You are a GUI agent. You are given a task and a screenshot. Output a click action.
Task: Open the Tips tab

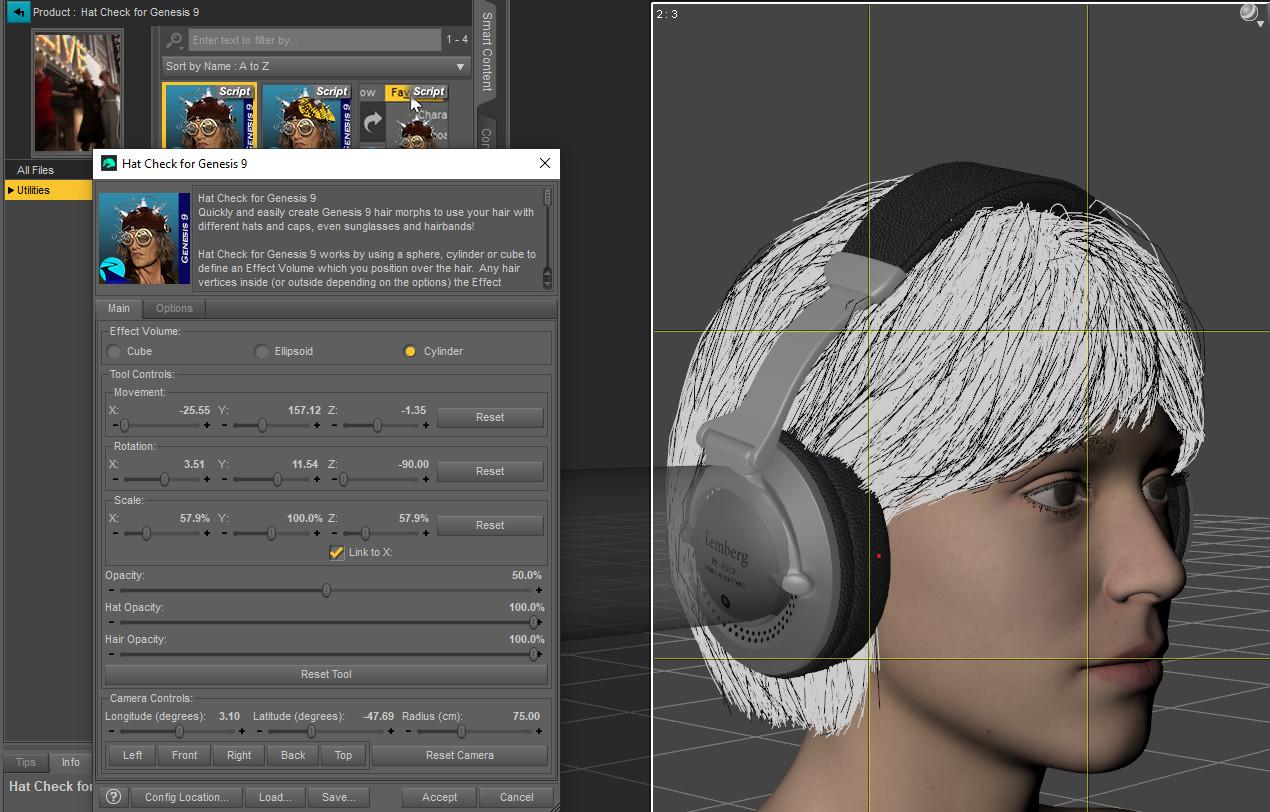[x=26, y=762]
